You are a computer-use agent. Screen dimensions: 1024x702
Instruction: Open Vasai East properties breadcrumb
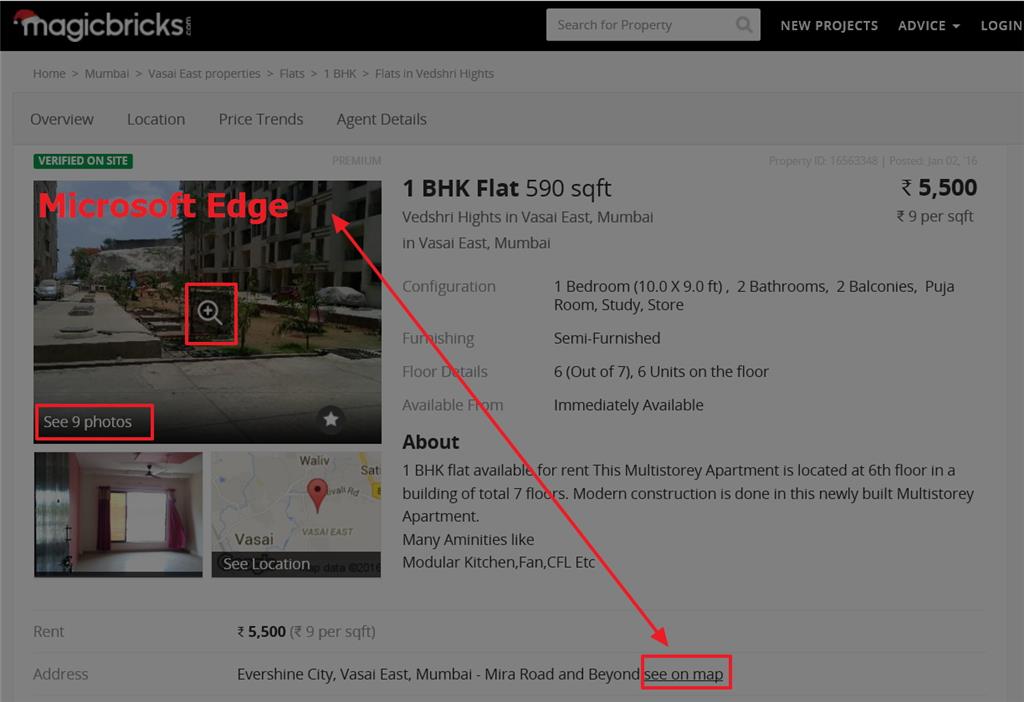pos(204,73)
